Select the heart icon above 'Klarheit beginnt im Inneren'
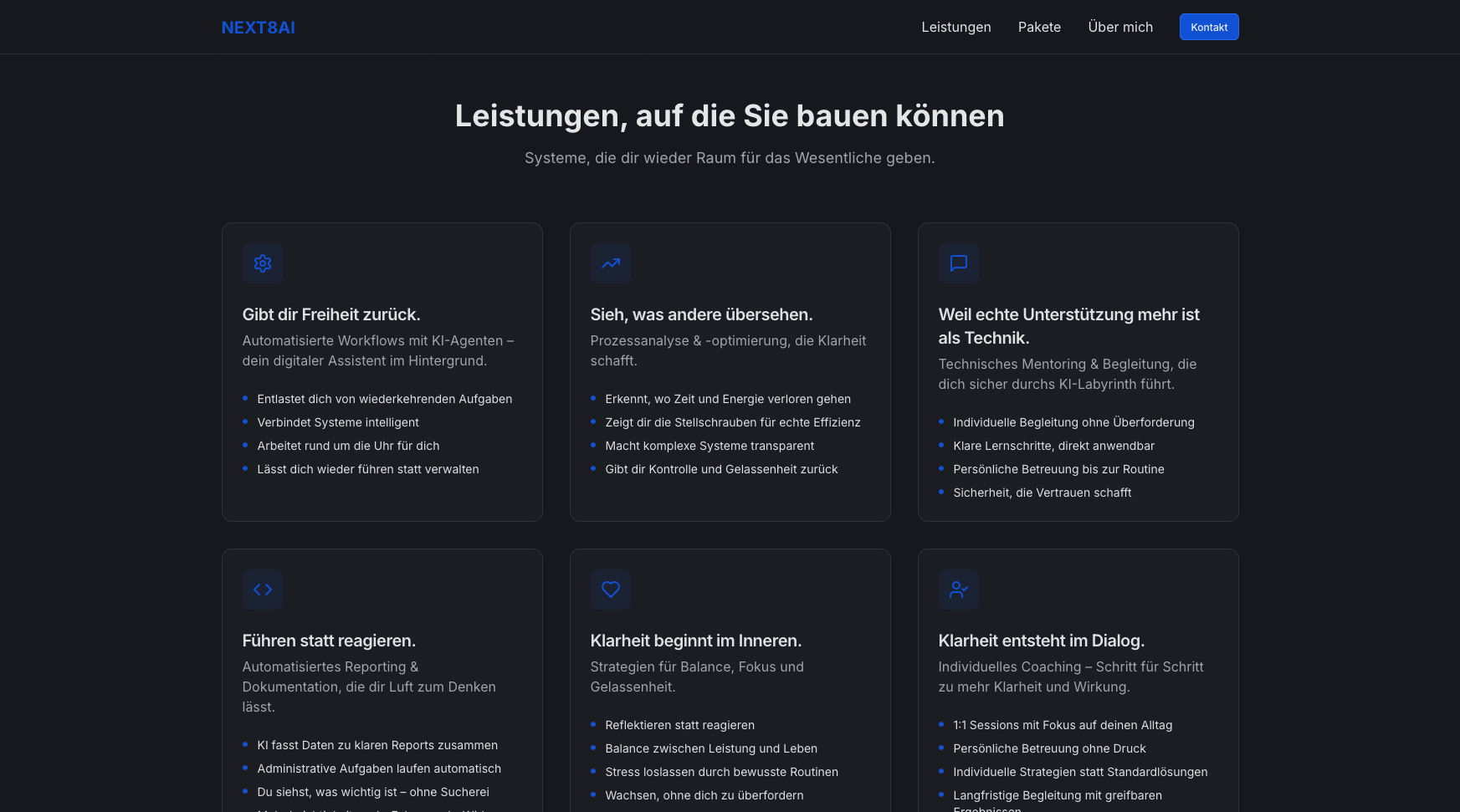 (x=611, y=590)
